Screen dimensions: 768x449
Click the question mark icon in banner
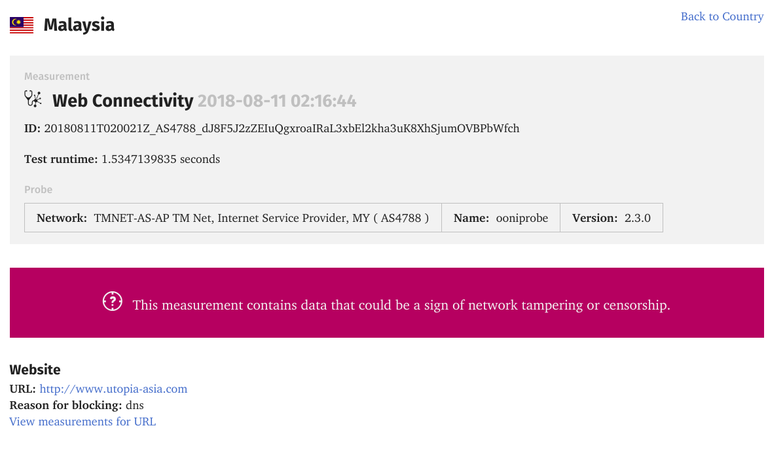pos(112,302)
